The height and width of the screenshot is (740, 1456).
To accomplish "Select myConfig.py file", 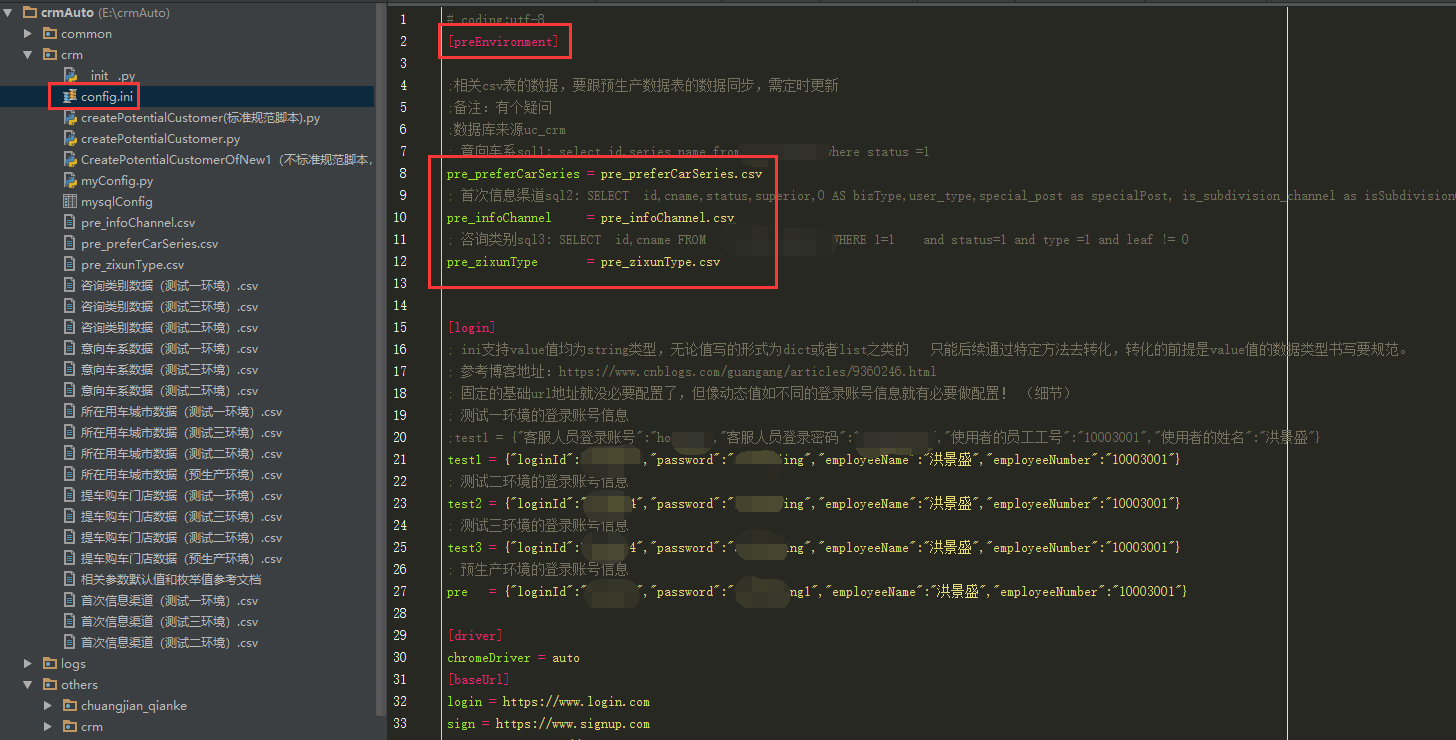I will coord(117,181).
